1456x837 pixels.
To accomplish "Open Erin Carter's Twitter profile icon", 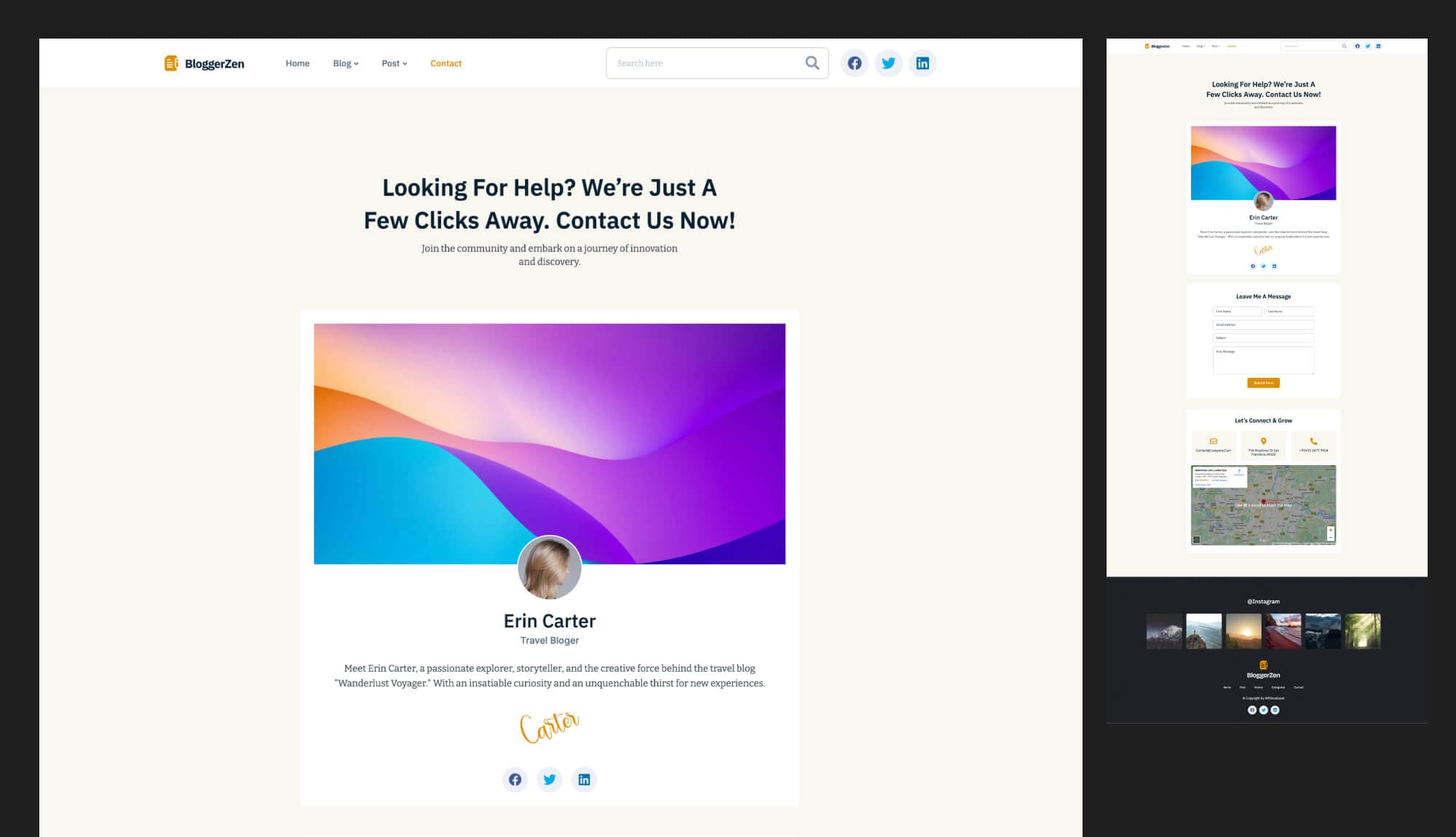I will (550, 780).
